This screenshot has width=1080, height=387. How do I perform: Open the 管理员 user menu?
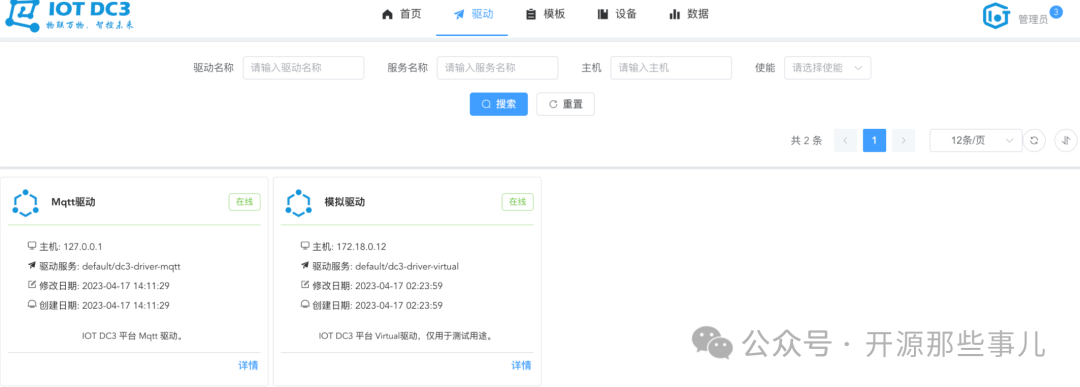[1032, 19]
